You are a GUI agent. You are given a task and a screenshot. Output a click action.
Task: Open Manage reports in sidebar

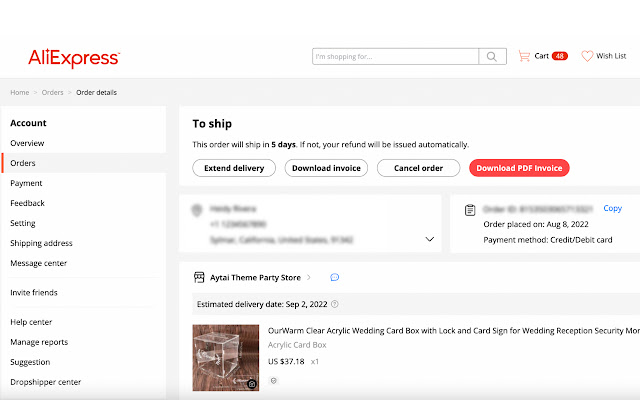(x=39, y=342)
